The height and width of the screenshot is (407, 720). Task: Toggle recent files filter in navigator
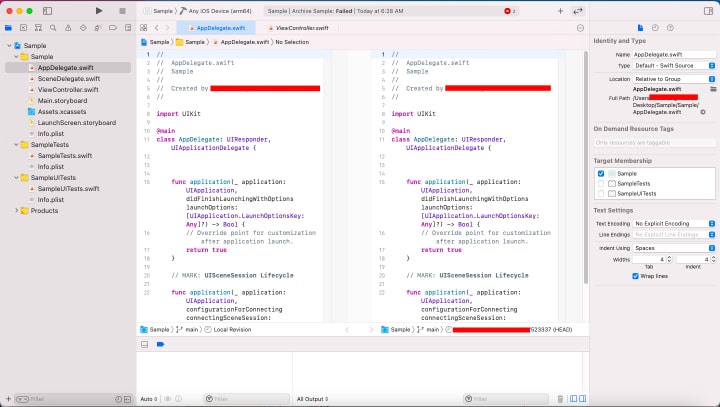118,399
